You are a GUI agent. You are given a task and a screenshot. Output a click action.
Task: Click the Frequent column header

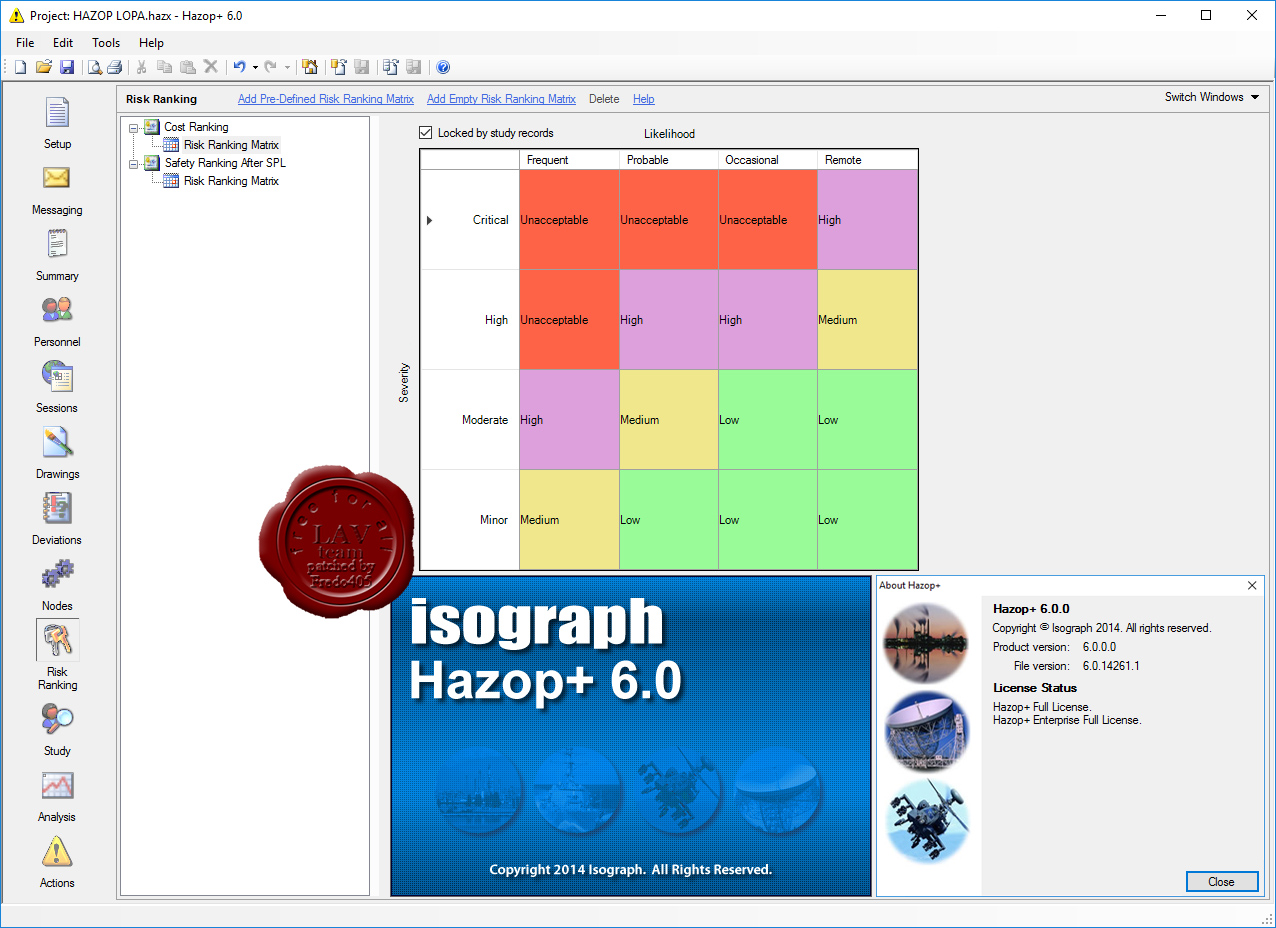pos(569,160)
